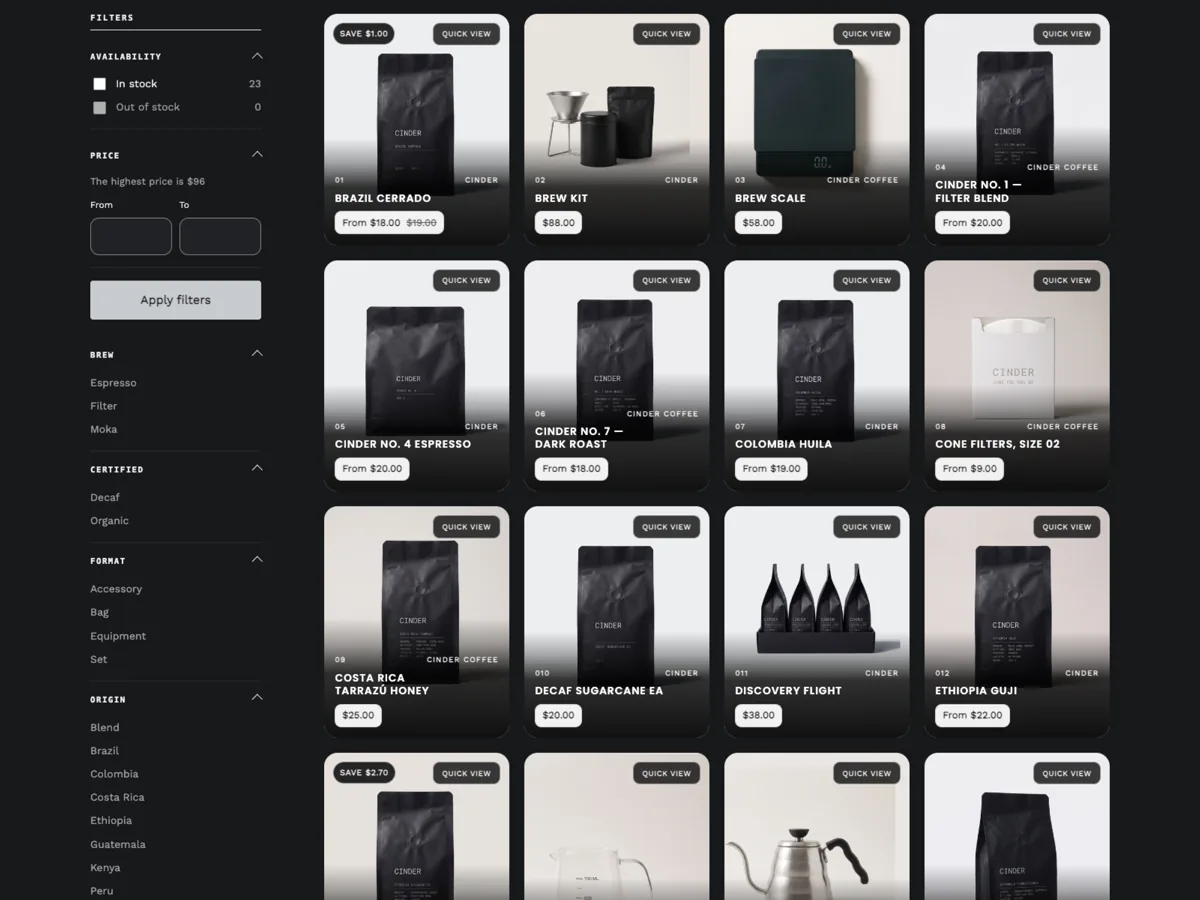Choose Brazil origin filter

(x=105, y=751)
